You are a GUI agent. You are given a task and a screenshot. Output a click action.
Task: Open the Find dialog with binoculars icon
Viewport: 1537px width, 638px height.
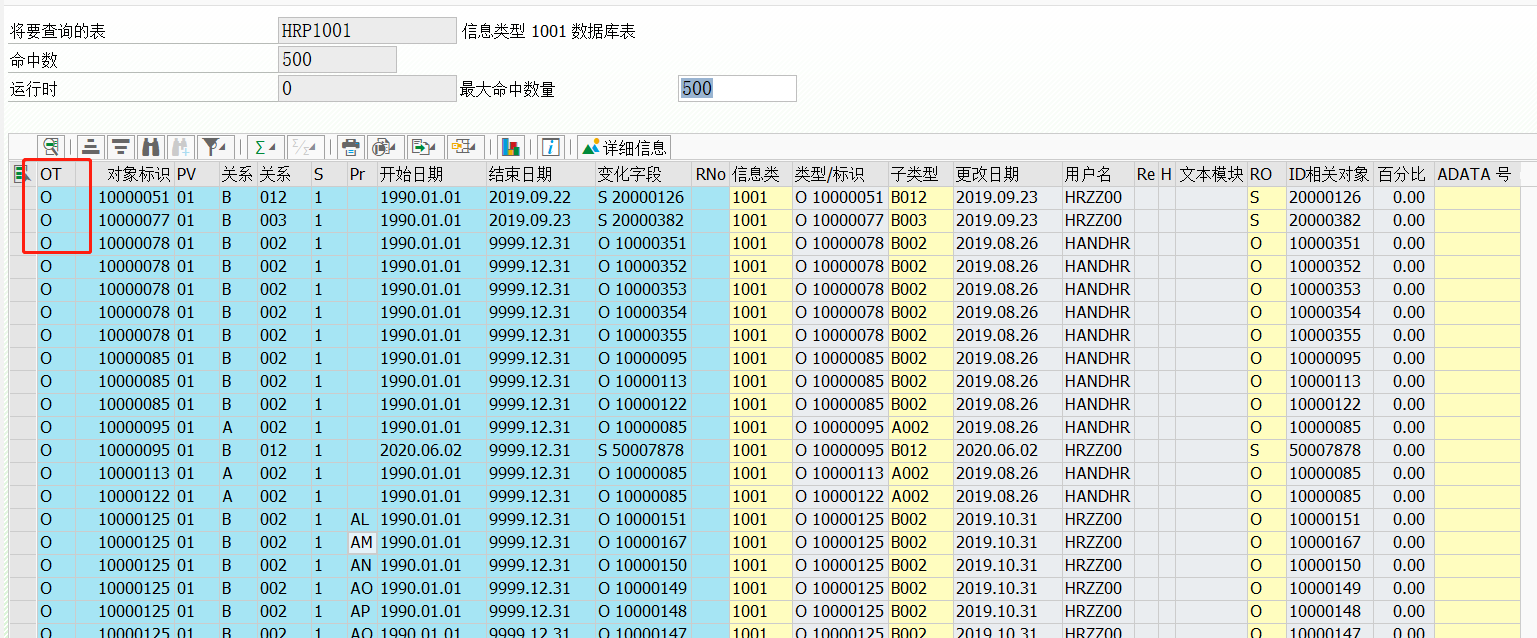coord(151,147)
